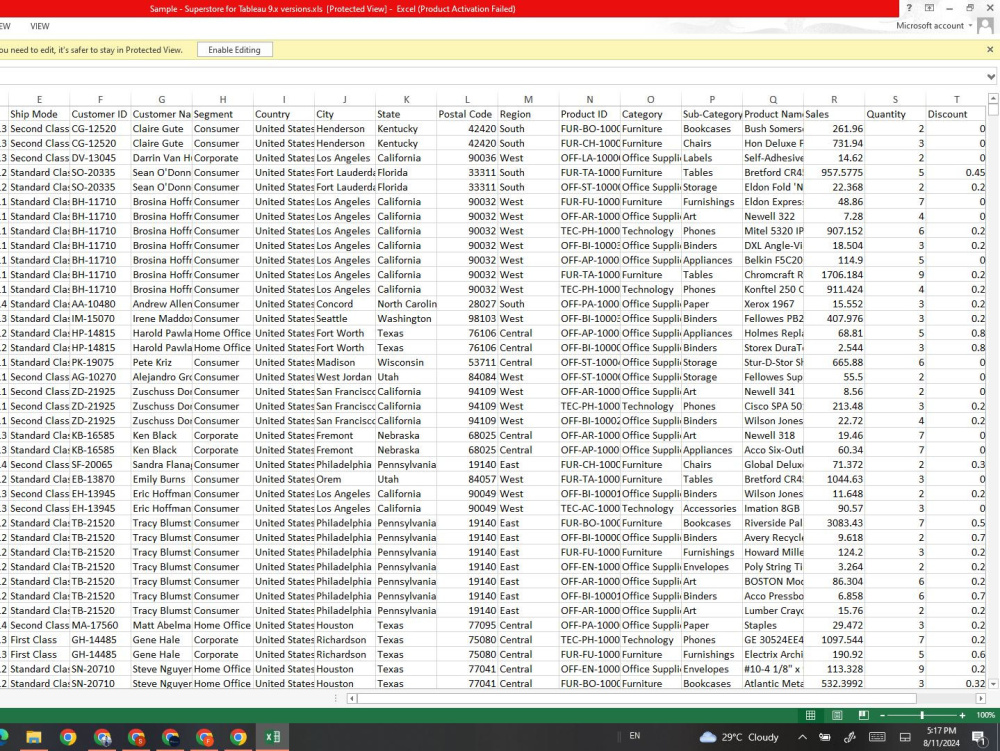Click the Microsoft account avatar picture
This screenshot has width=1000, height=751.
[985, 26]
